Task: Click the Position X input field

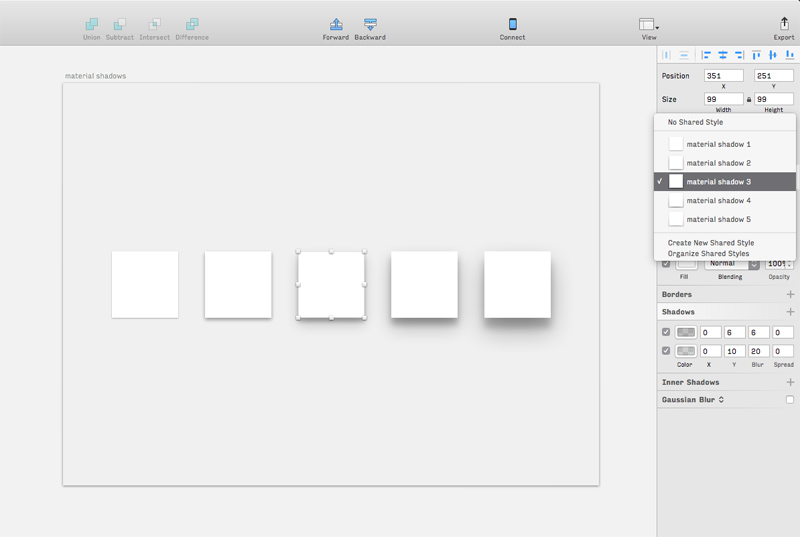Action: coord(723,75)
